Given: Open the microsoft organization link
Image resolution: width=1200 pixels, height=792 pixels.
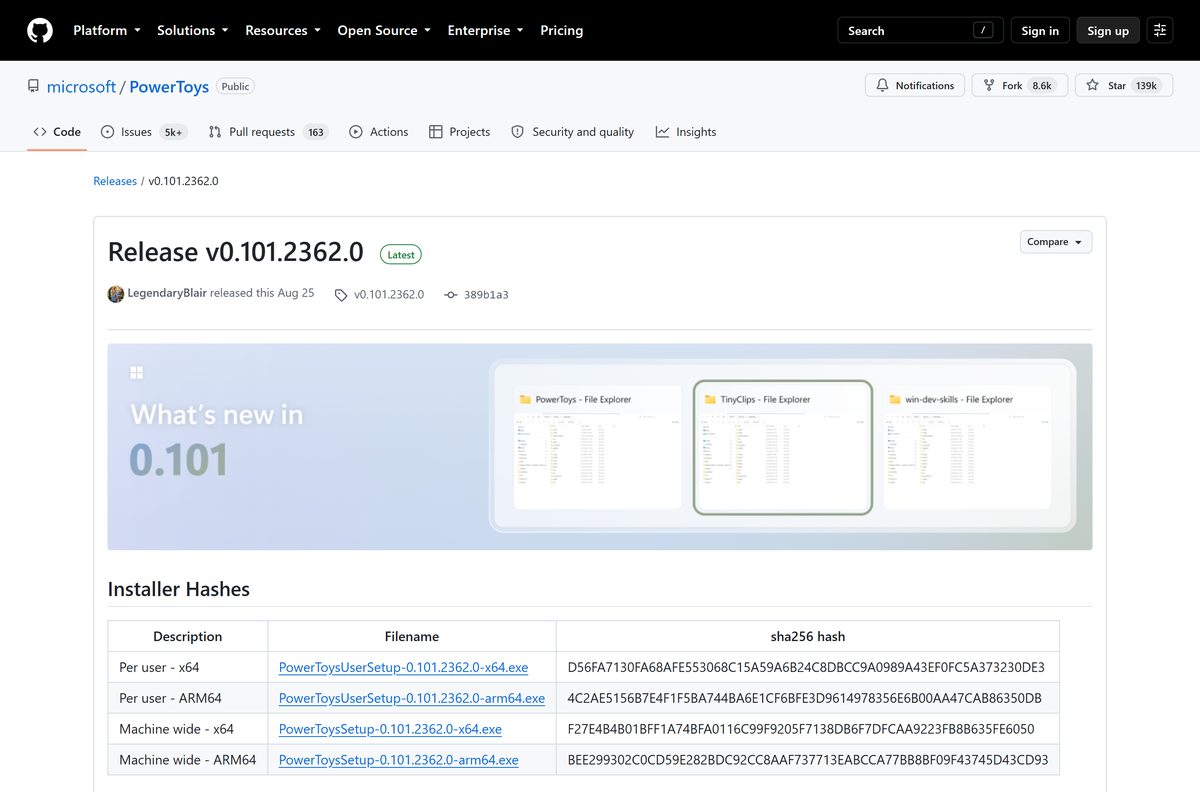Looking at the screenshot, I should point(81,87).
